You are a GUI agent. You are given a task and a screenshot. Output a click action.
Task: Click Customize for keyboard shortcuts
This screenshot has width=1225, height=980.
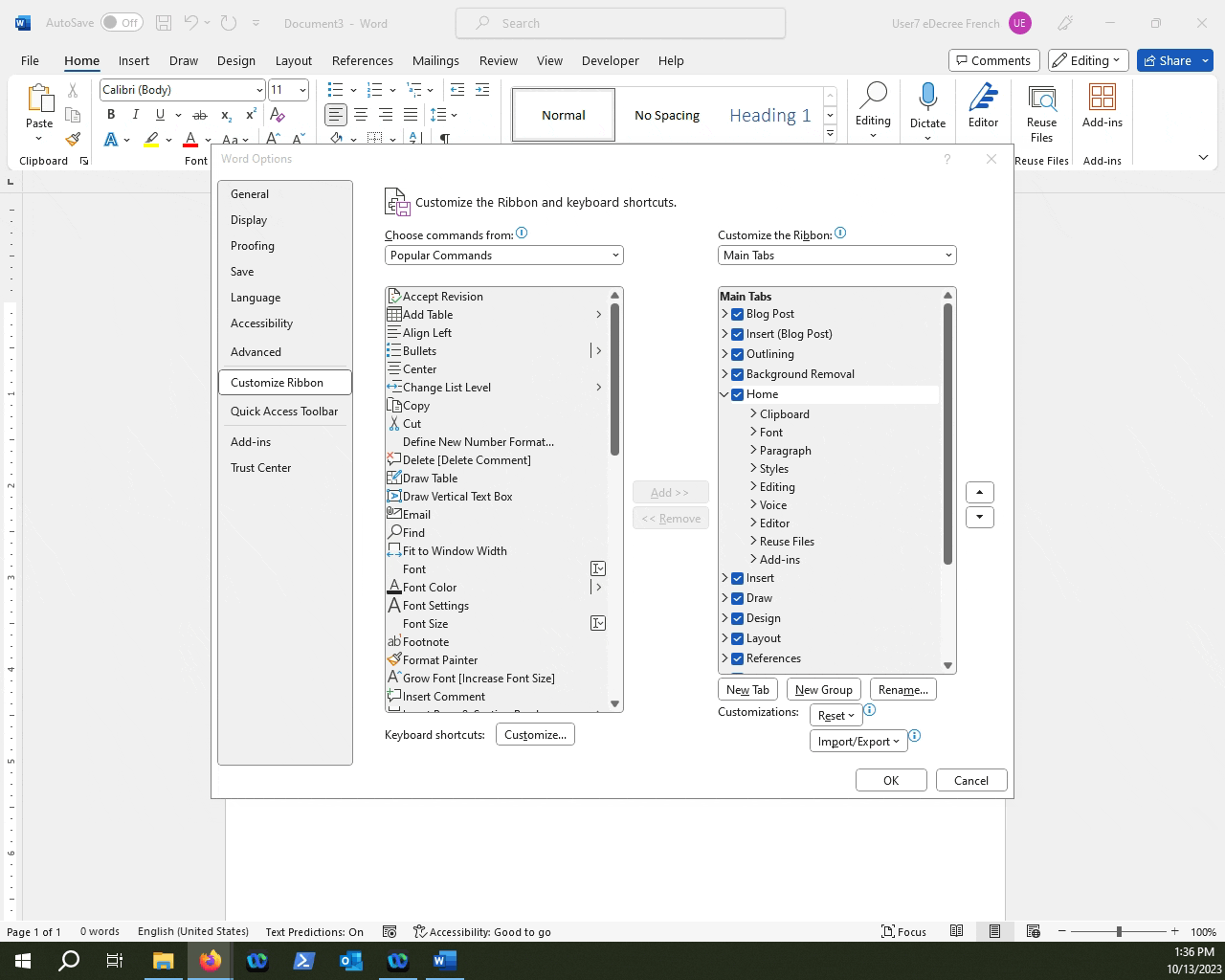coord(534,734)
